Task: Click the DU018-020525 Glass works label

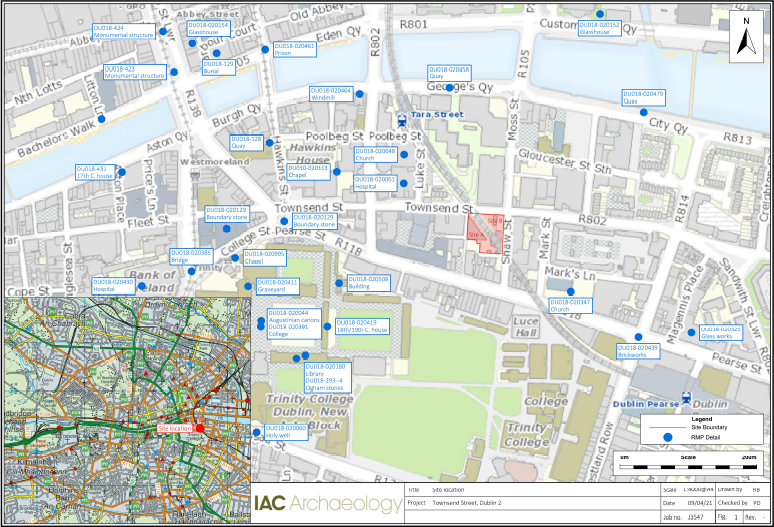Action: click(x=720, y=332)
